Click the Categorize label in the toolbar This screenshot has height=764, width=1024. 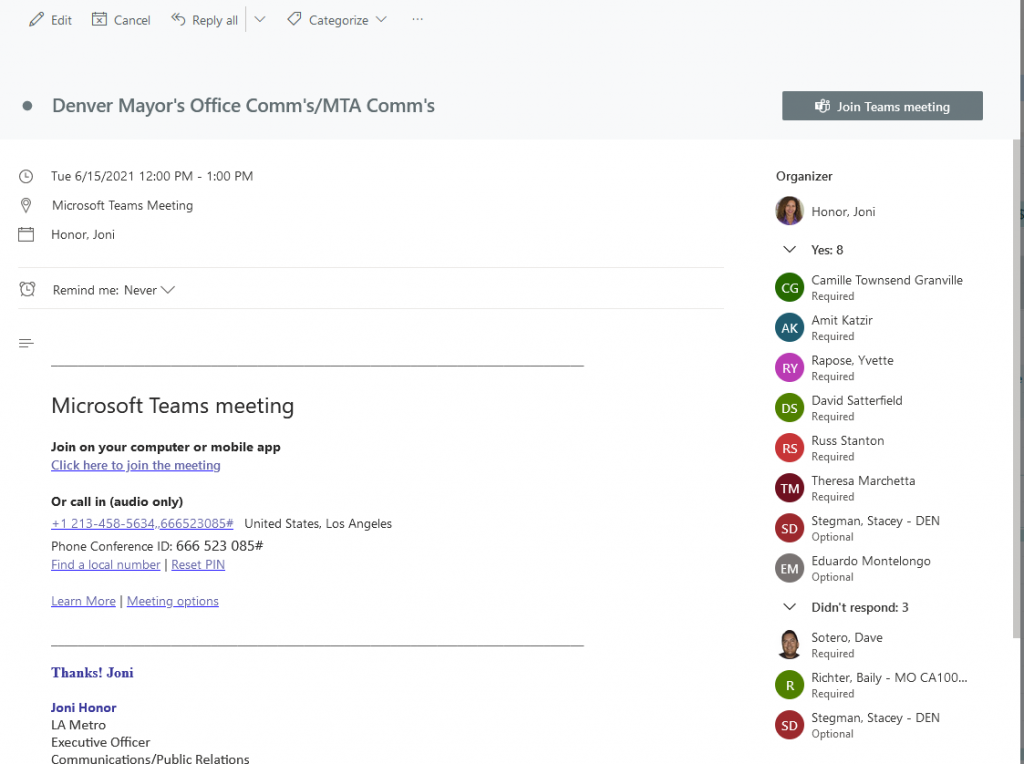click(338, 20)
